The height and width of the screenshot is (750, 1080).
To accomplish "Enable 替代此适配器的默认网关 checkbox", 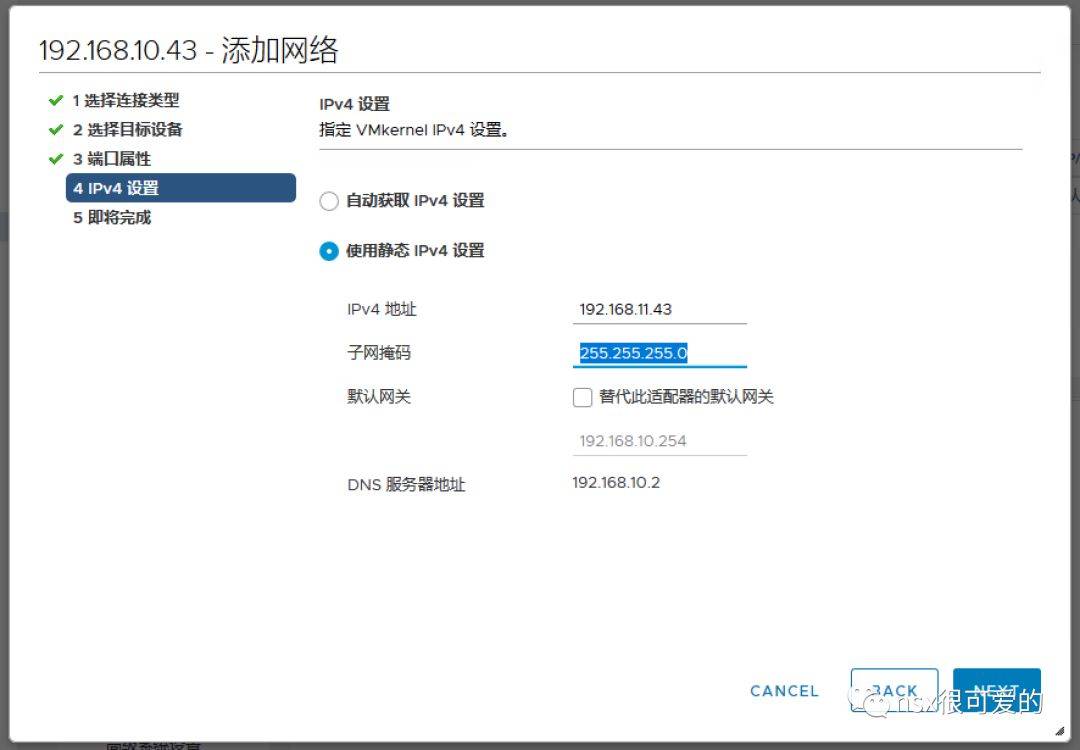I will point(582,398).
